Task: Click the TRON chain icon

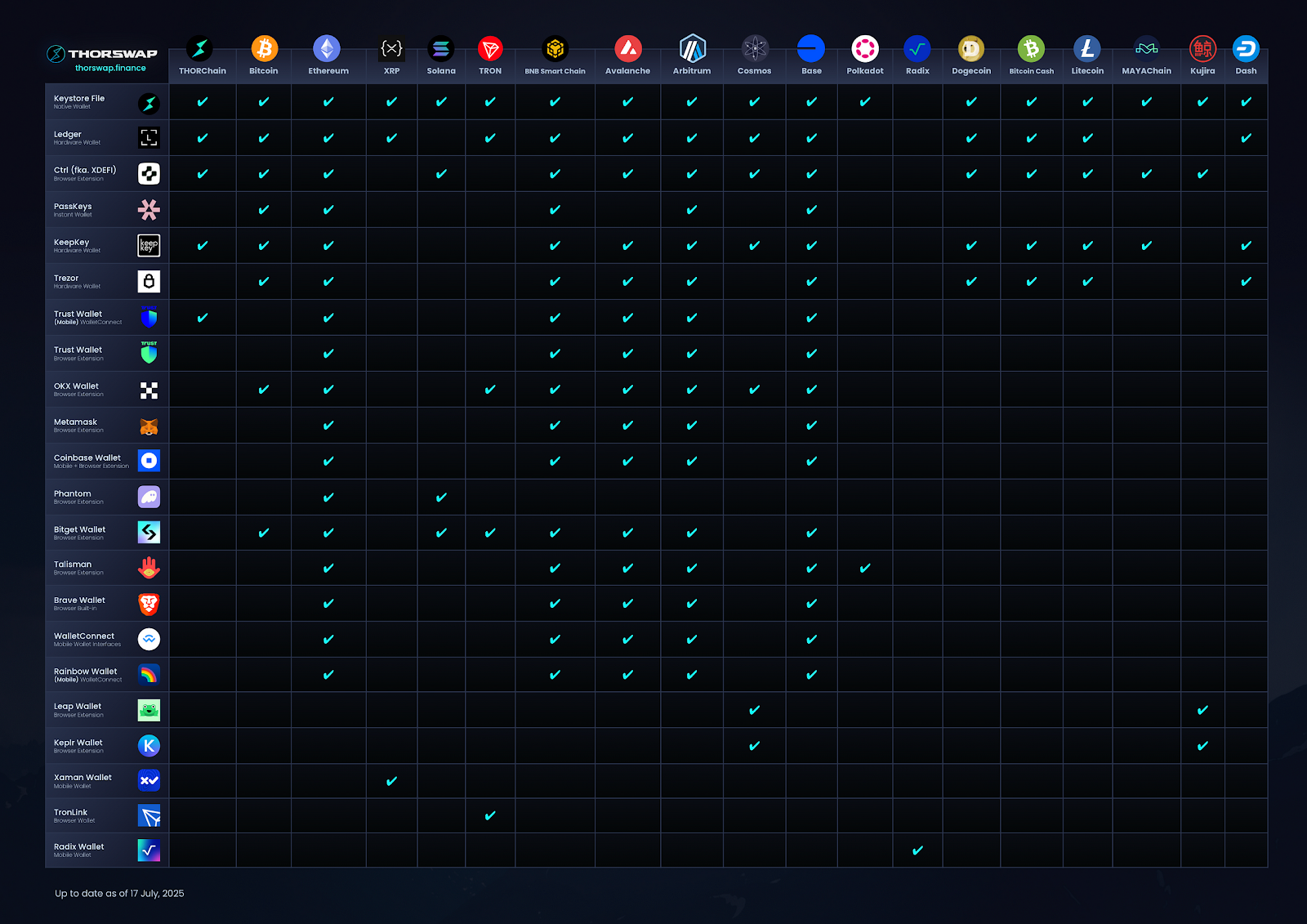Action: (x=490, y=49)
